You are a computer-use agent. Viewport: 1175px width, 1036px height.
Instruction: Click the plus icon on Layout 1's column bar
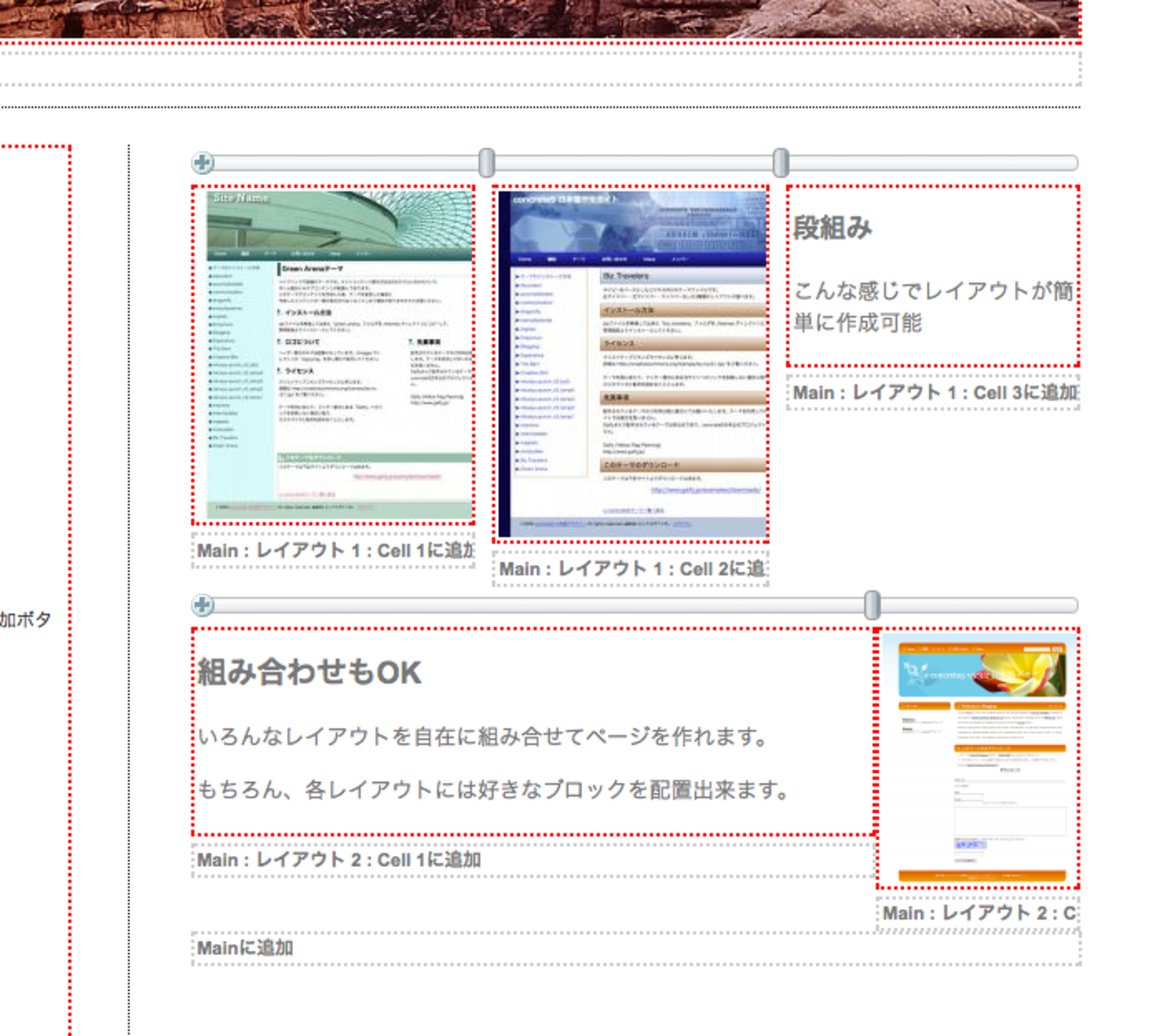click(202, 163)
